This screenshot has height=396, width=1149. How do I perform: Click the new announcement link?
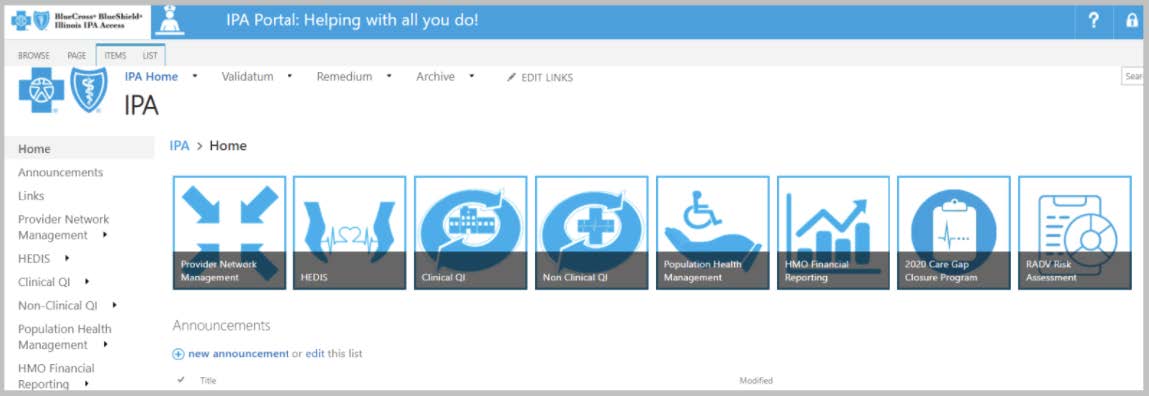(238, 353)
